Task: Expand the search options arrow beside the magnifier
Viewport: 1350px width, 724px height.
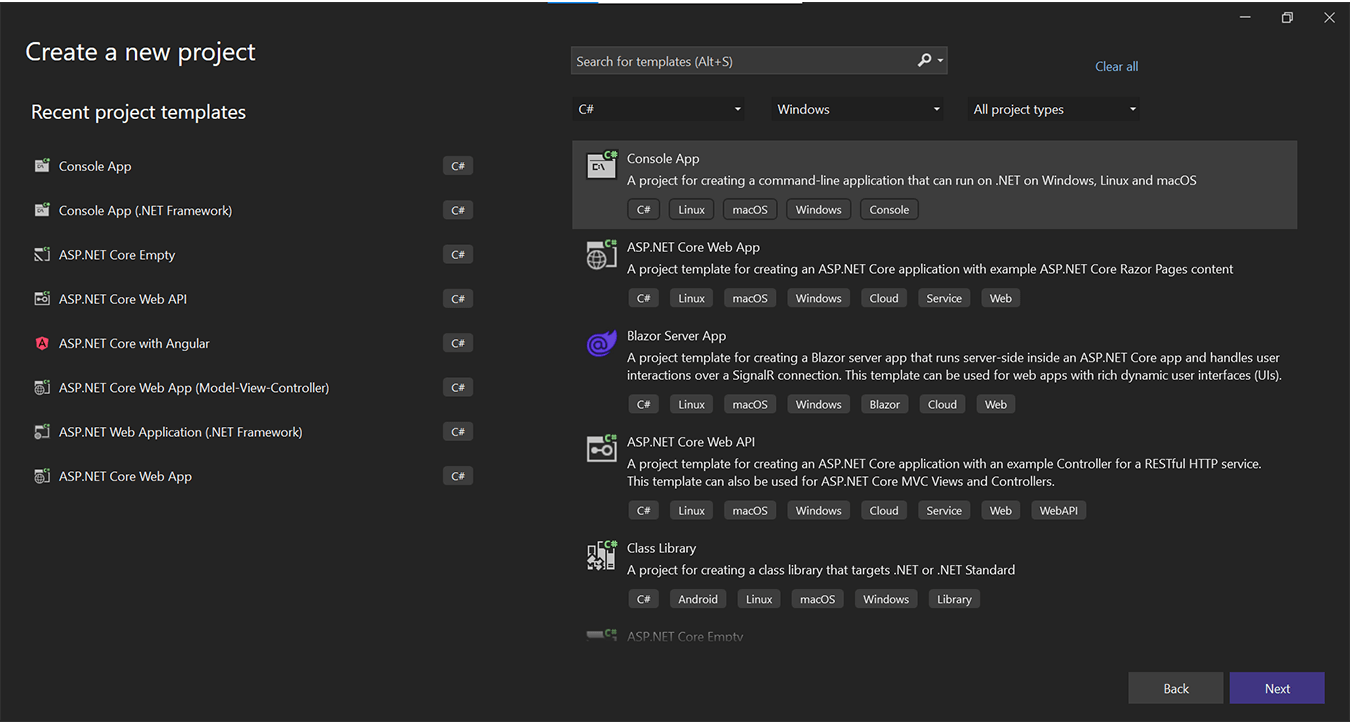Action: click(x=940, y=61)
